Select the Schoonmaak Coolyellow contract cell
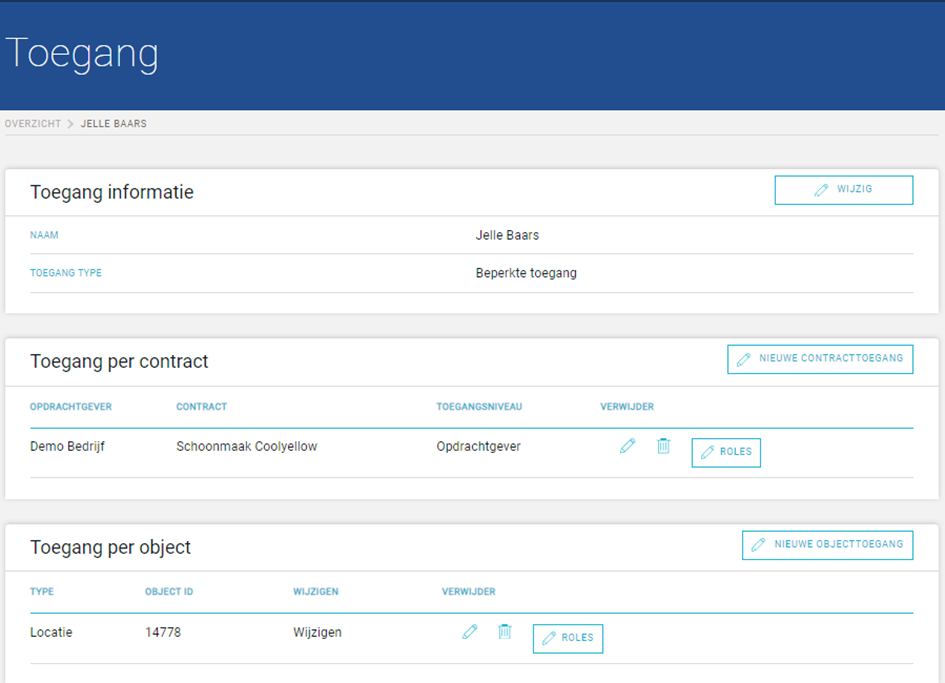 [x=246, y=447]
